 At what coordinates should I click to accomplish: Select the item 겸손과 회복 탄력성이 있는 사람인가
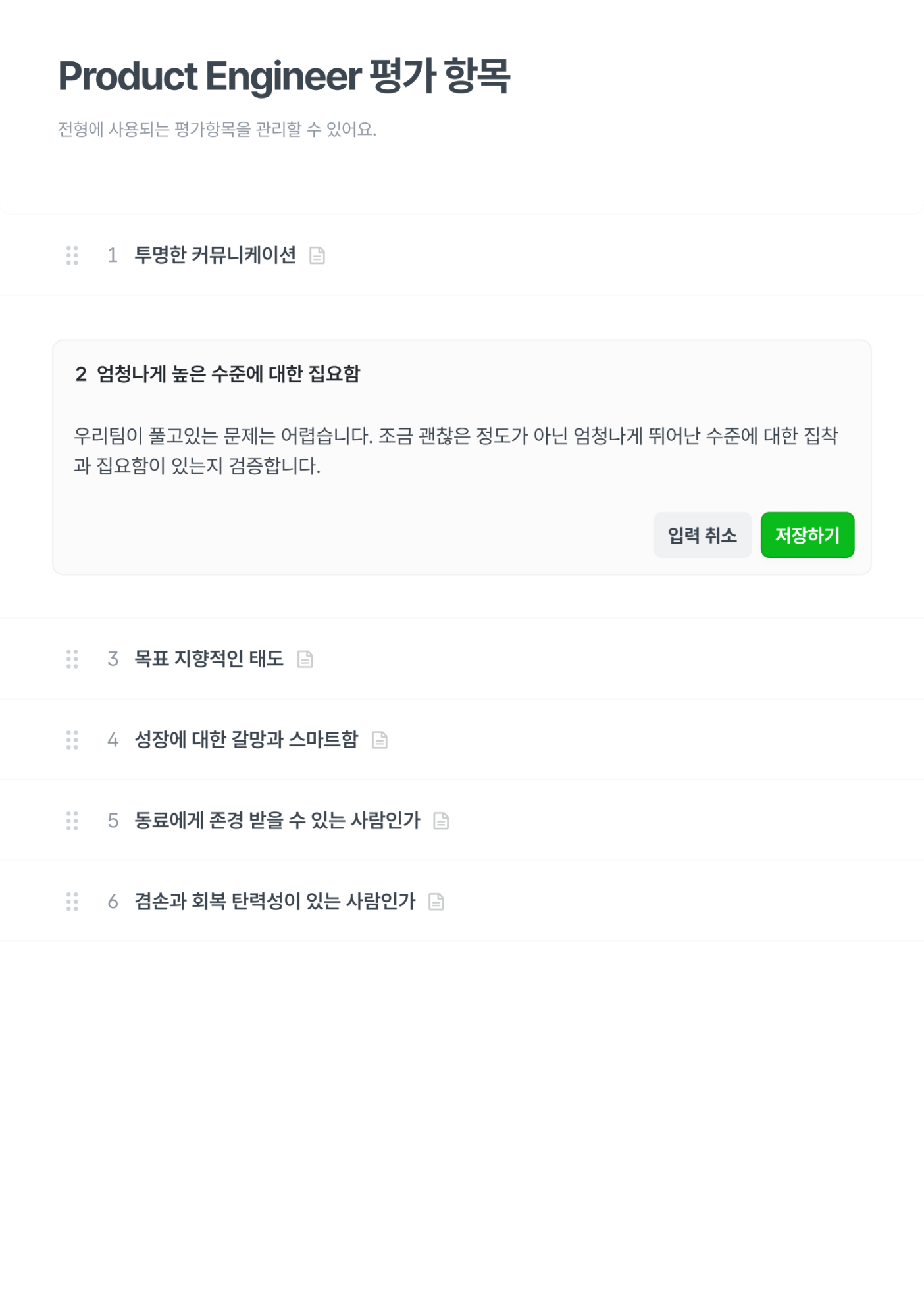click(x=274, y=902)
